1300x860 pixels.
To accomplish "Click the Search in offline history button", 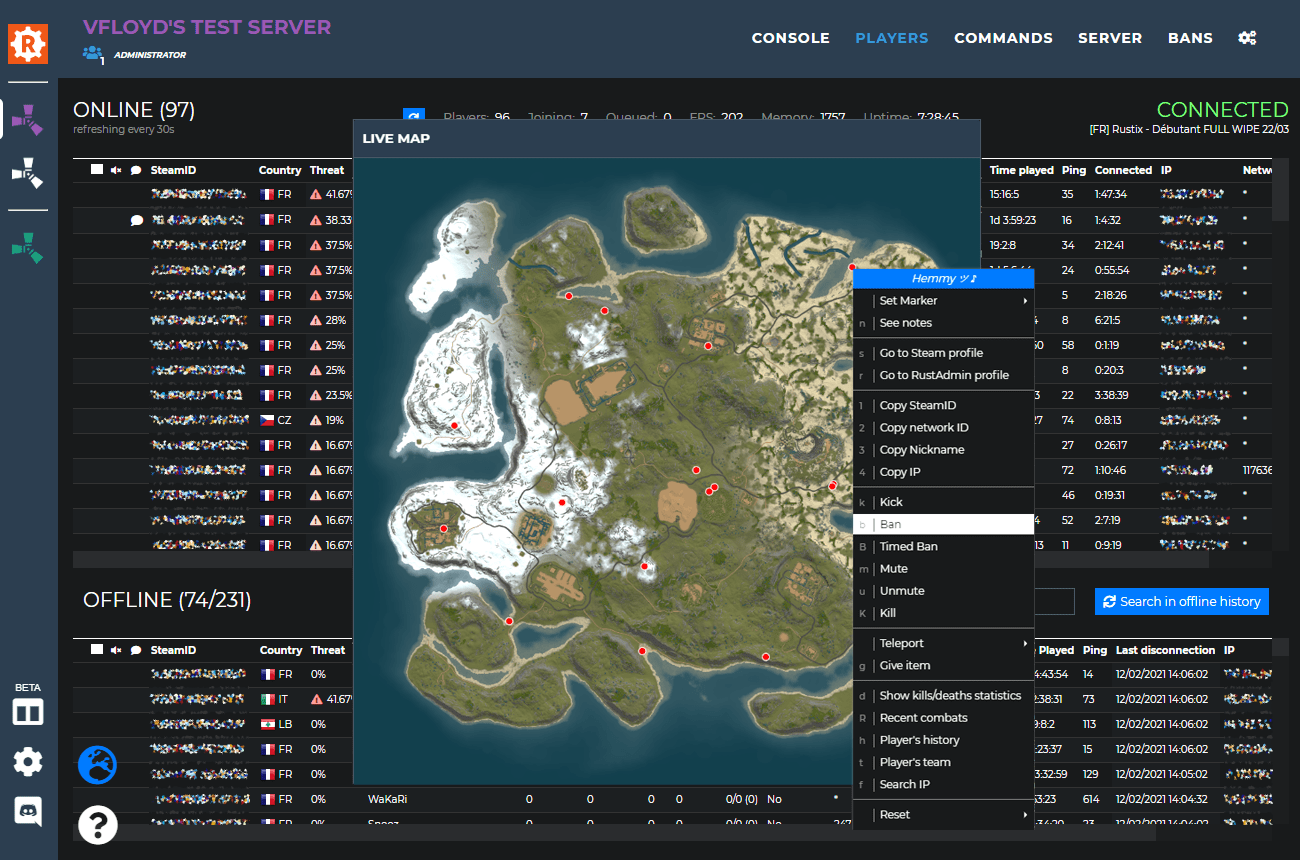I will click(x=1181, y=601).
